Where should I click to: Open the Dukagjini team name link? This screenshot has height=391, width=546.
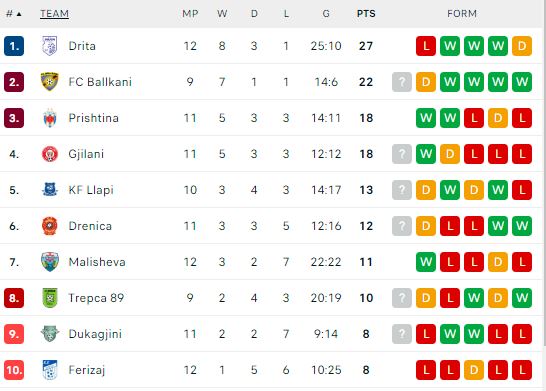tap(95, 334)
